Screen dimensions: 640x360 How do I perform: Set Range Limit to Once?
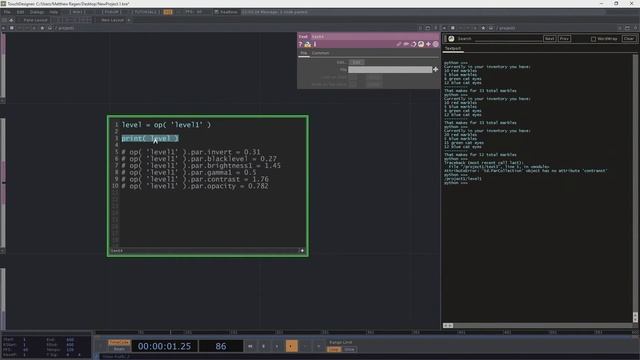point(349,349)
